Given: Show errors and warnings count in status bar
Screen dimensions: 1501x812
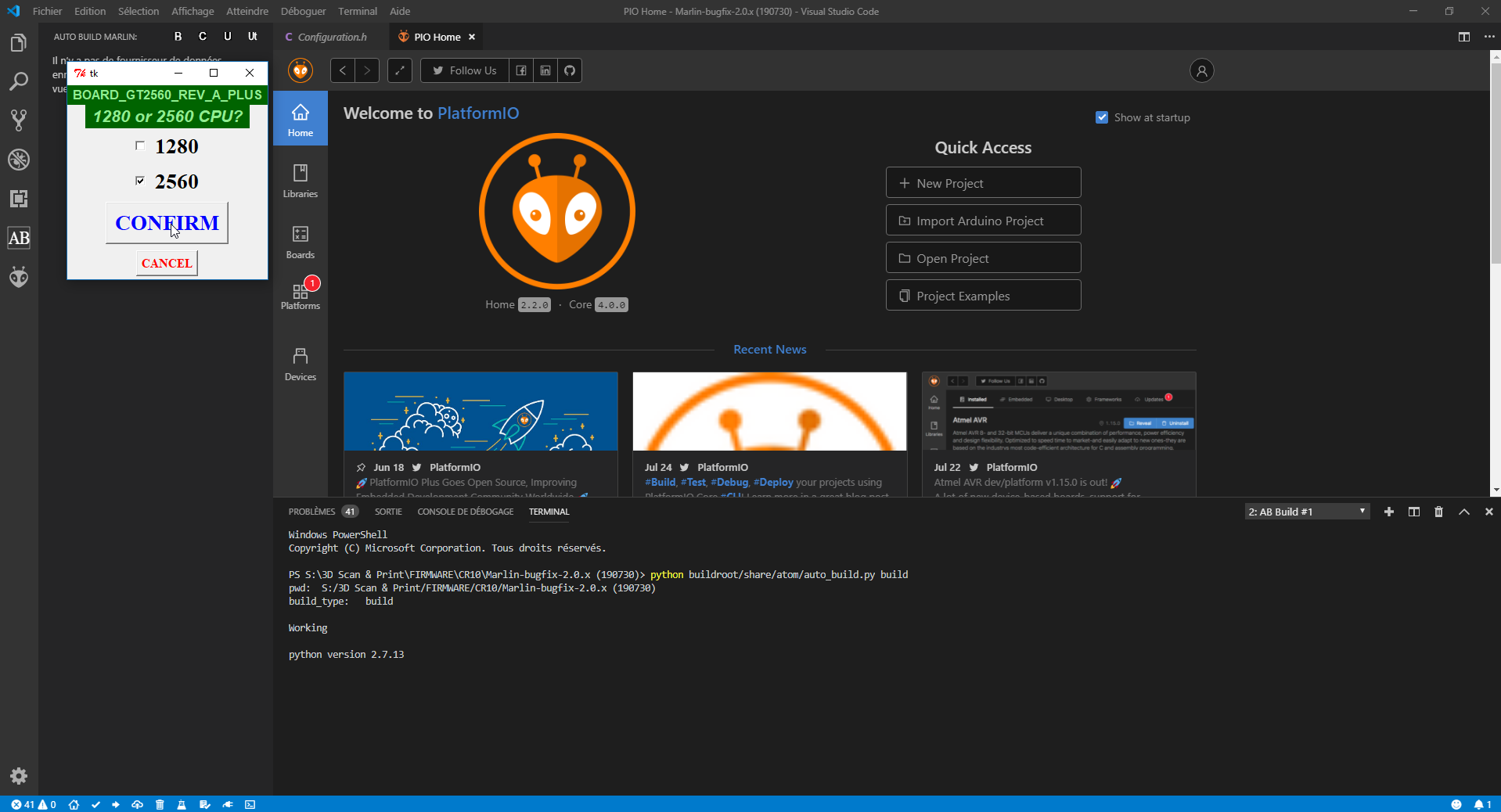Looking at the screenshot, I should coord(34,804).
